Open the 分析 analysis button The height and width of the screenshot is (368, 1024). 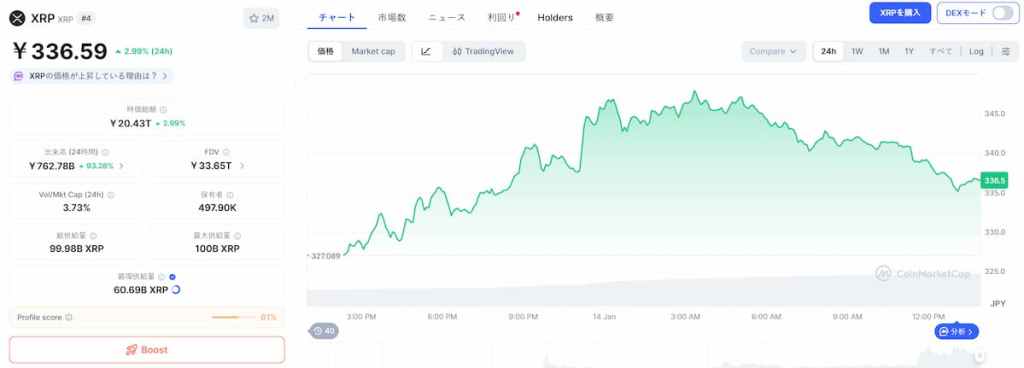click(x=957, y=331)
